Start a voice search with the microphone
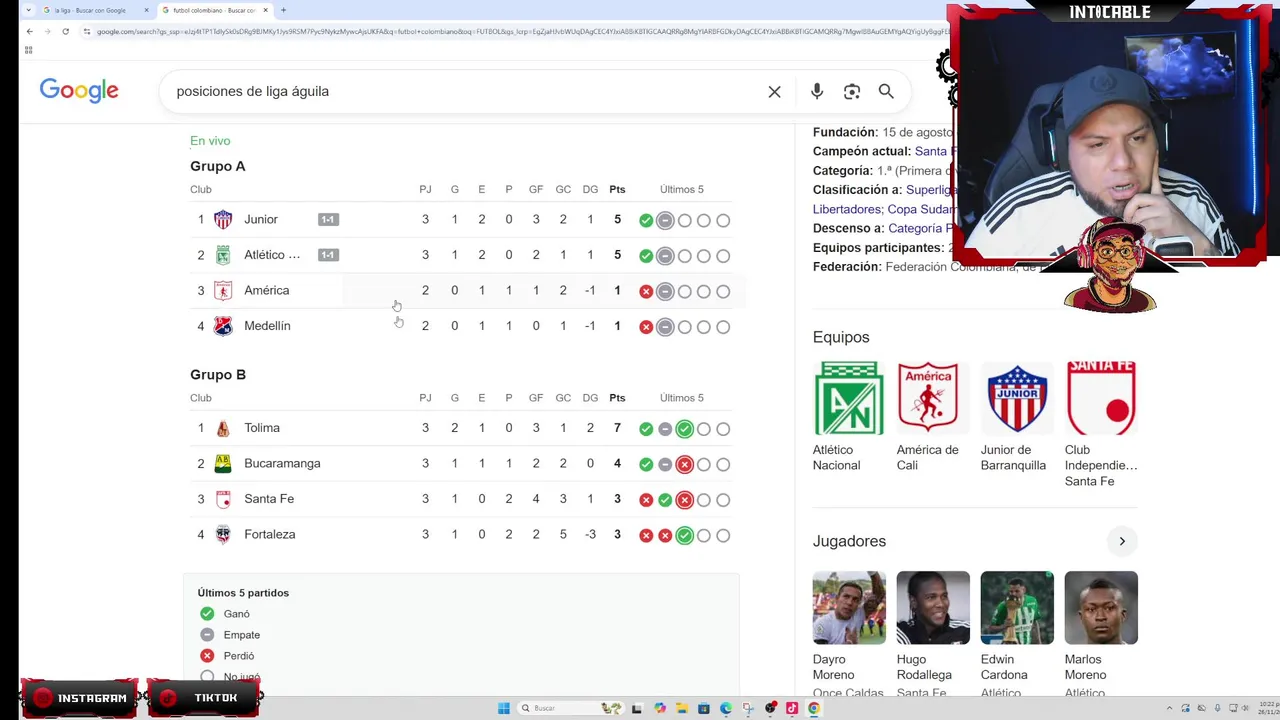The image size is (1280, 720). click(x=817, y=91)
